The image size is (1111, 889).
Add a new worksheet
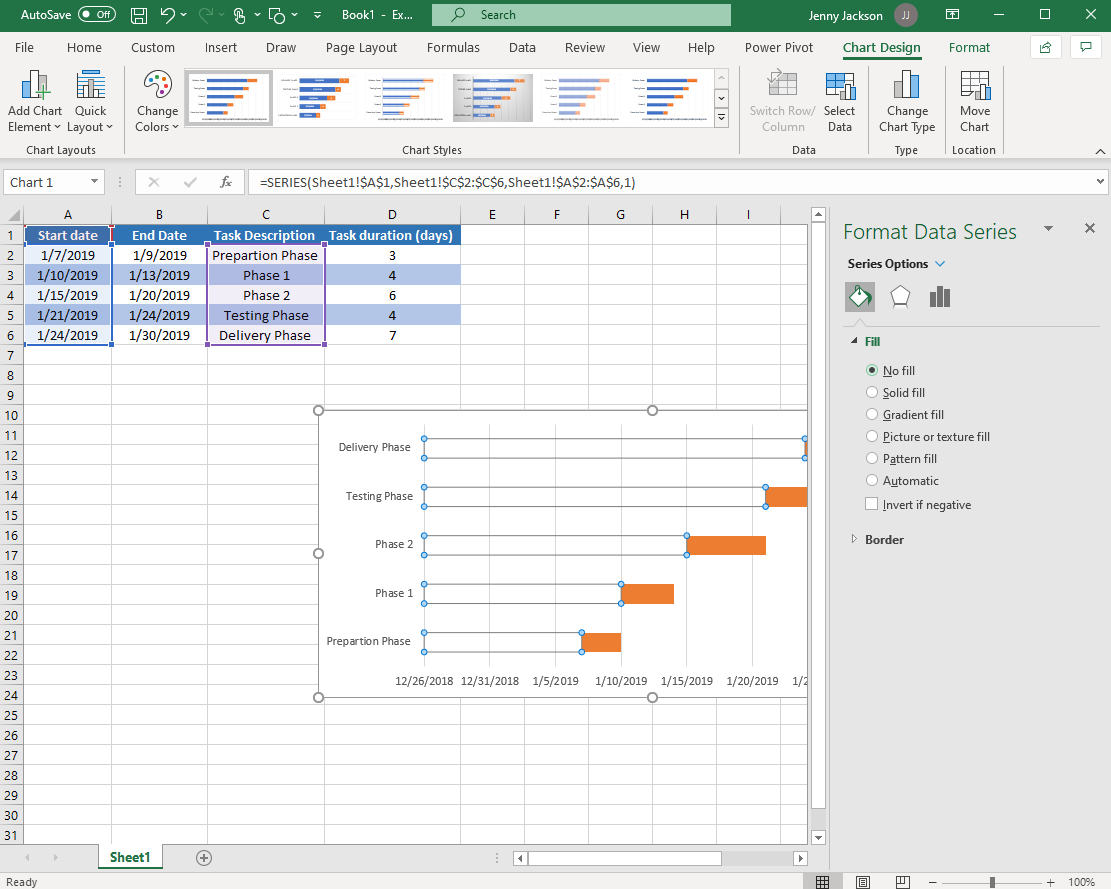(204, 857)
